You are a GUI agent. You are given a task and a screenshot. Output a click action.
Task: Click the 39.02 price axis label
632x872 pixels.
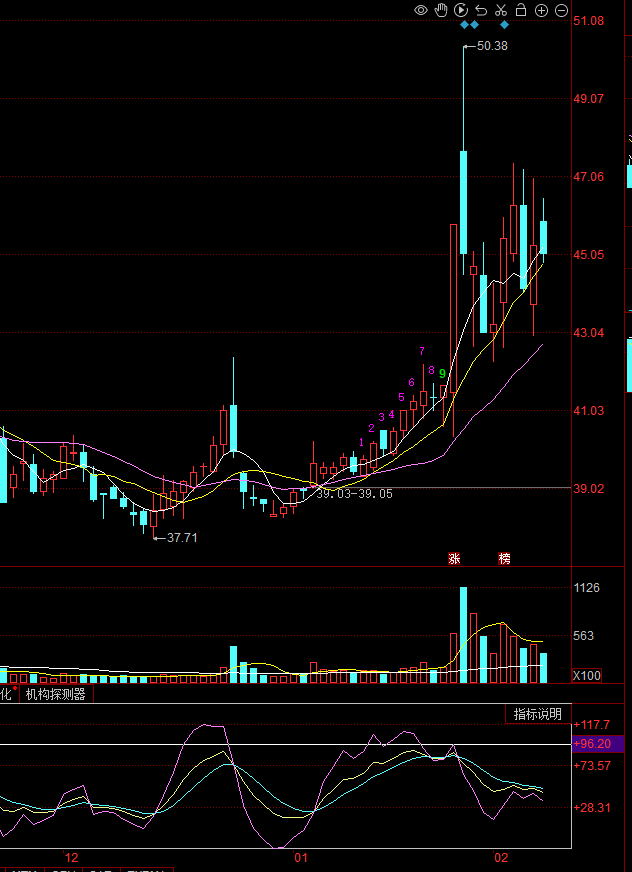click(589, 489)
